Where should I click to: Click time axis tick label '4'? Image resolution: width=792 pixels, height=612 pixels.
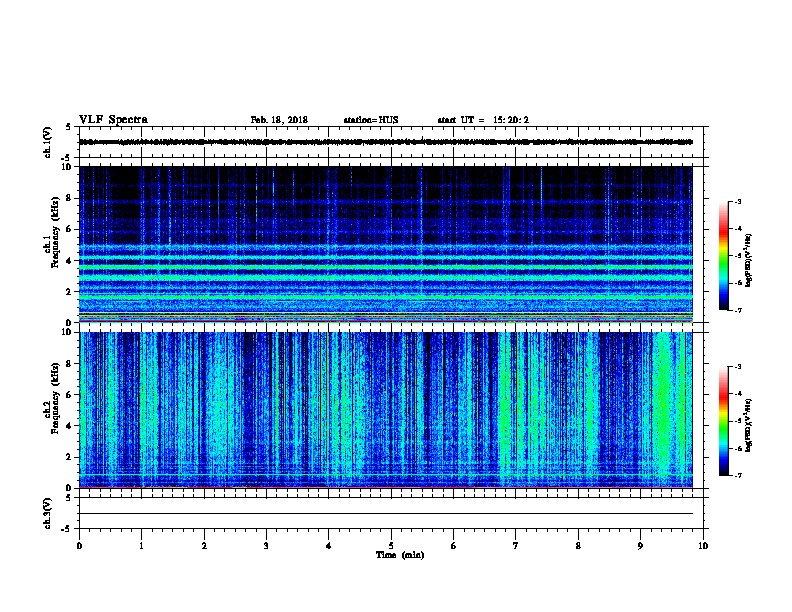(x=329, y=546)
